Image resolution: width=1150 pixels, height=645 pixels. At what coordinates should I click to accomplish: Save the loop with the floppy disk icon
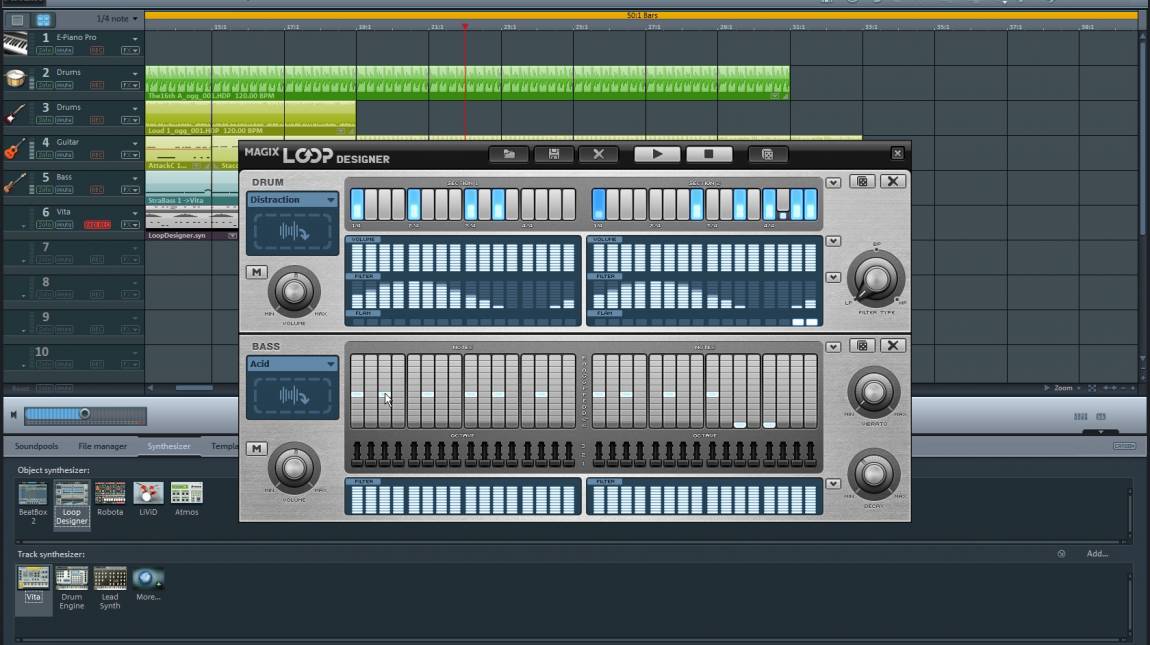point(554,154)
